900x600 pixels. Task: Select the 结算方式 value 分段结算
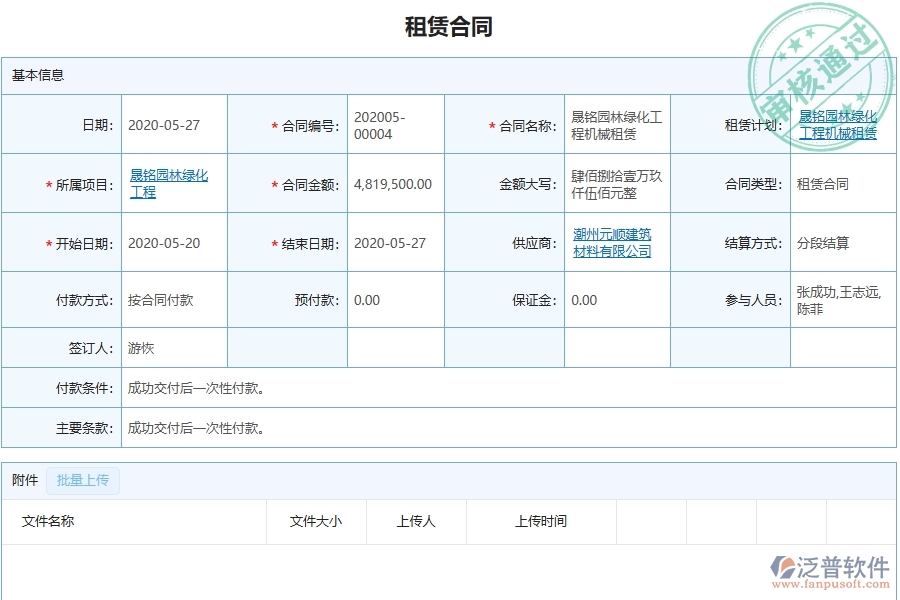click(822, 241)
